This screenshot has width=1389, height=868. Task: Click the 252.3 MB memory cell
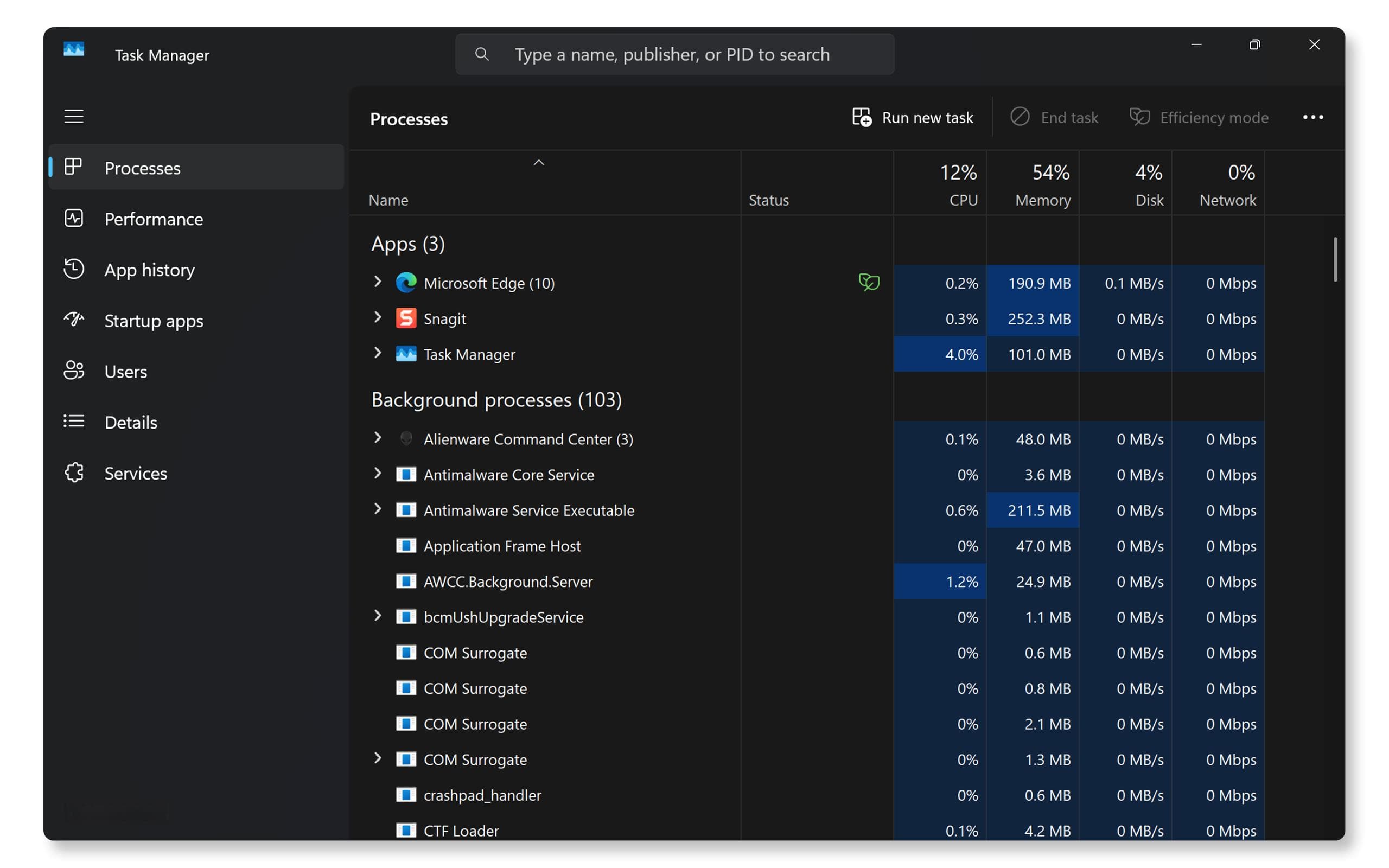point(1033,318)
